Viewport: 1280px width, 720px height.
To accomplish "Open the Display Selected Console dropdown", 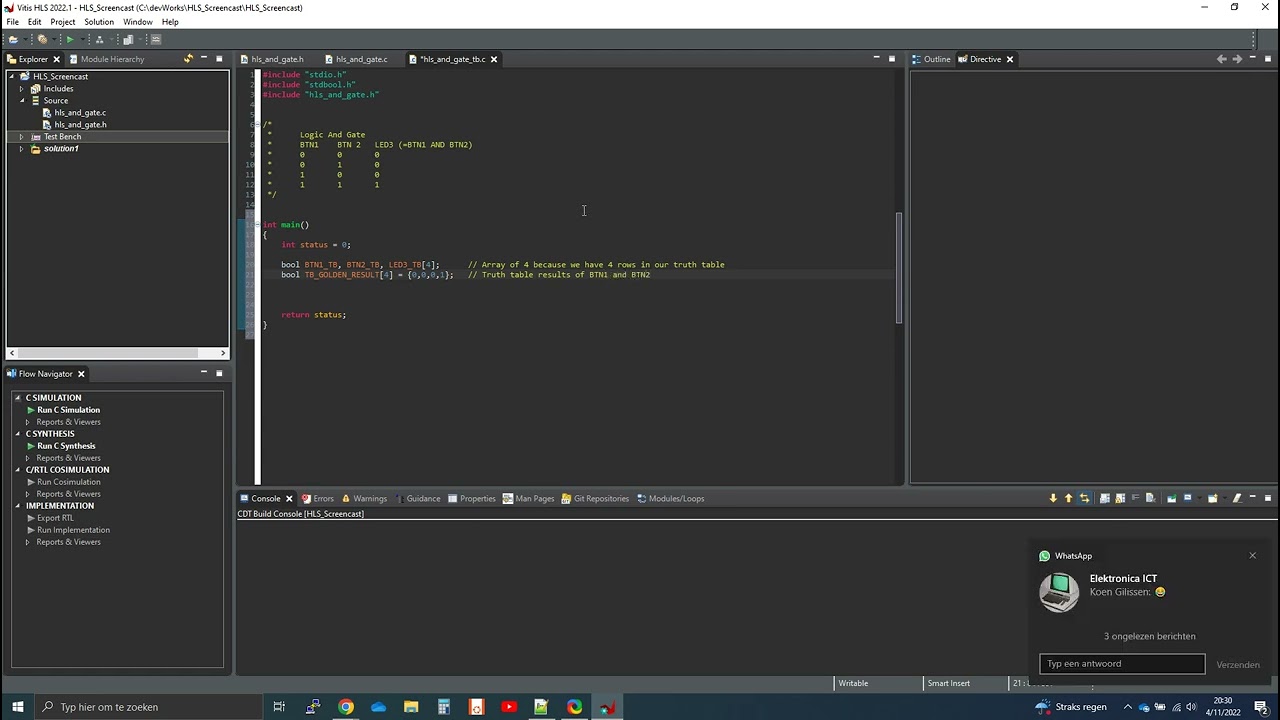I will [1200, 498].
